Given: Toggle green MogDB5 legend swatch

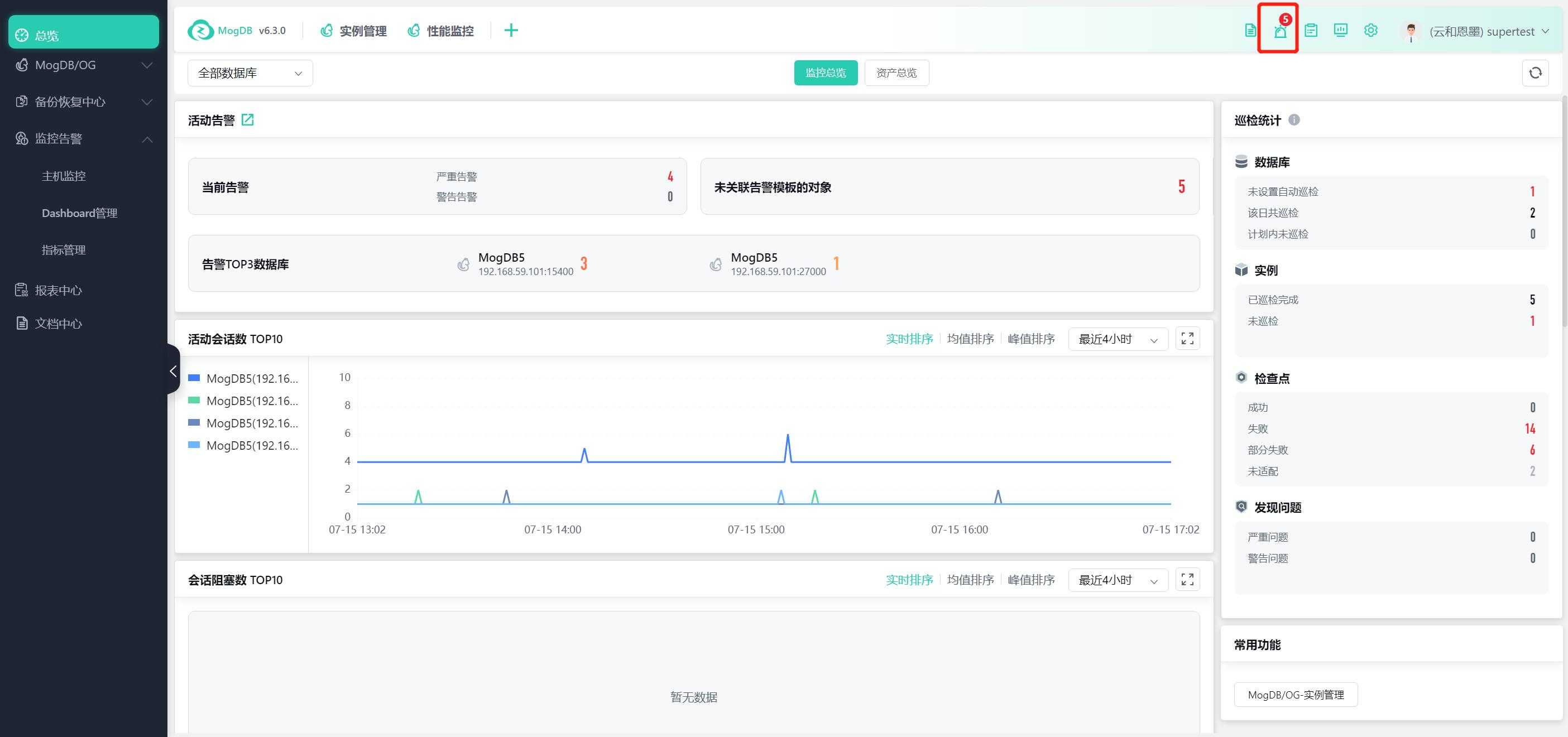Looking at the screenshot, I should tap(194, 401).
